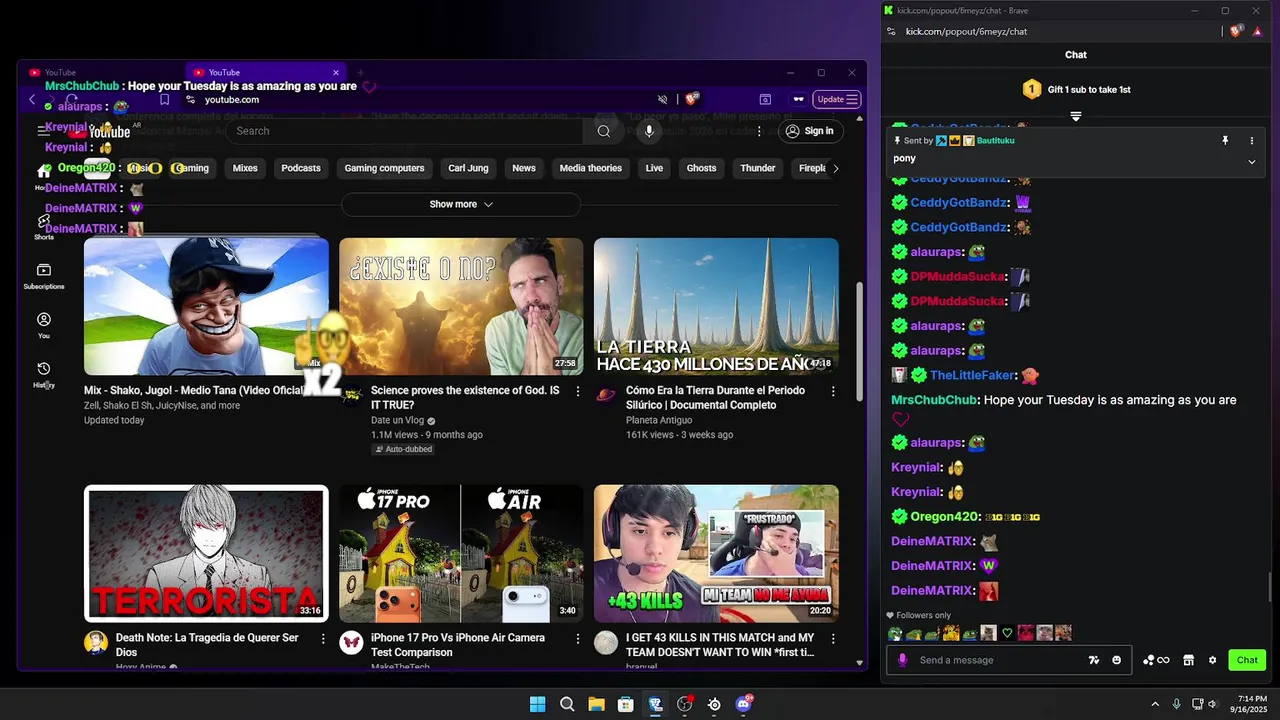
Task: Unpin the pinned message from Bautituku
Action: (x=1225, y=141)
